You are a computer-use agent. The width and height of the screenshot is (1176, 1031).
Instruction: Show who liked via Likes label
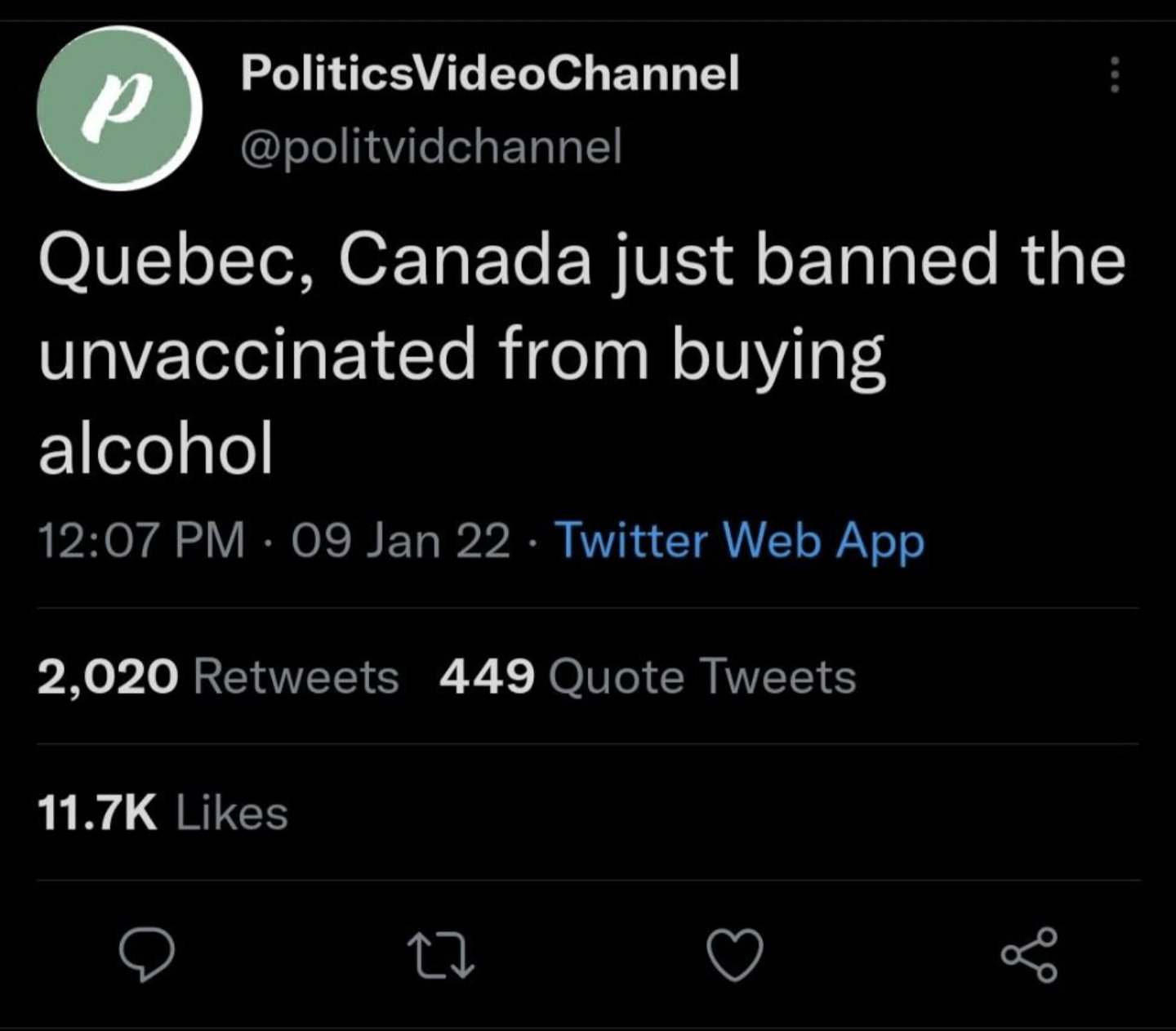[x=232, y=813]
